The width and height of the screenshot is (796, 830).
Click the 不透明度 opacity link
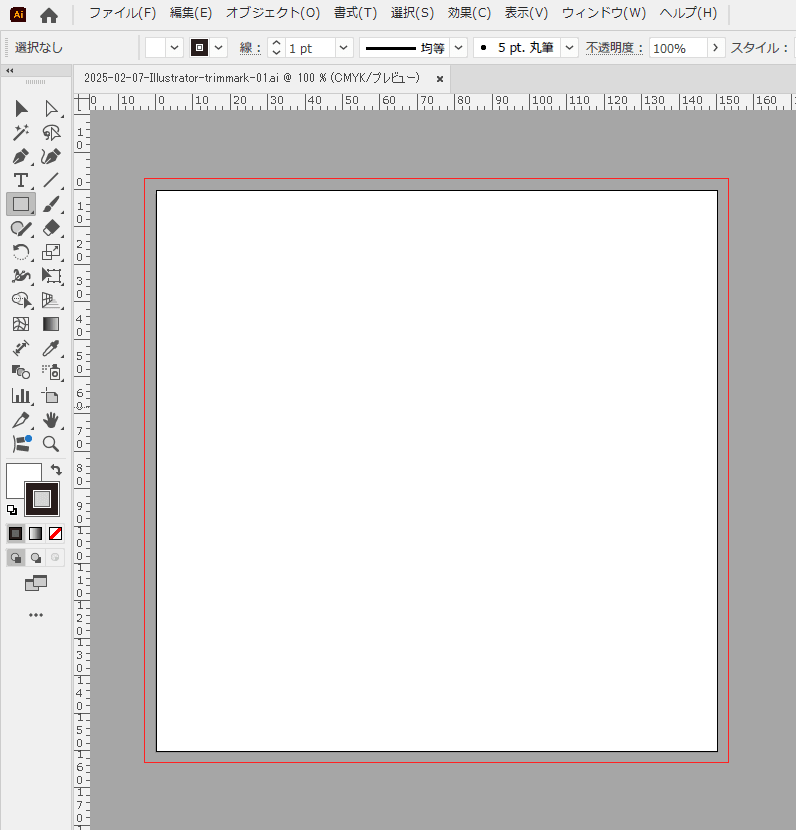click(614, 48)
